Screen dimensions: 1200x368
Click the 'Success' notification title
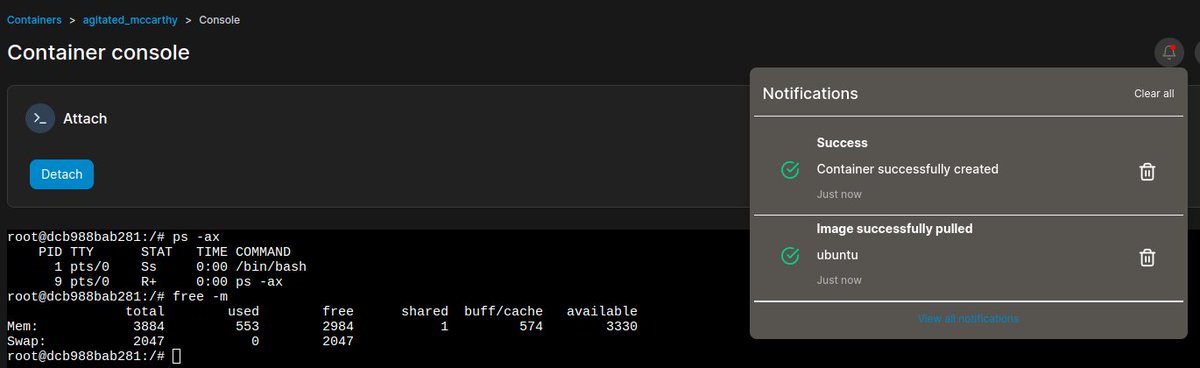842,143
